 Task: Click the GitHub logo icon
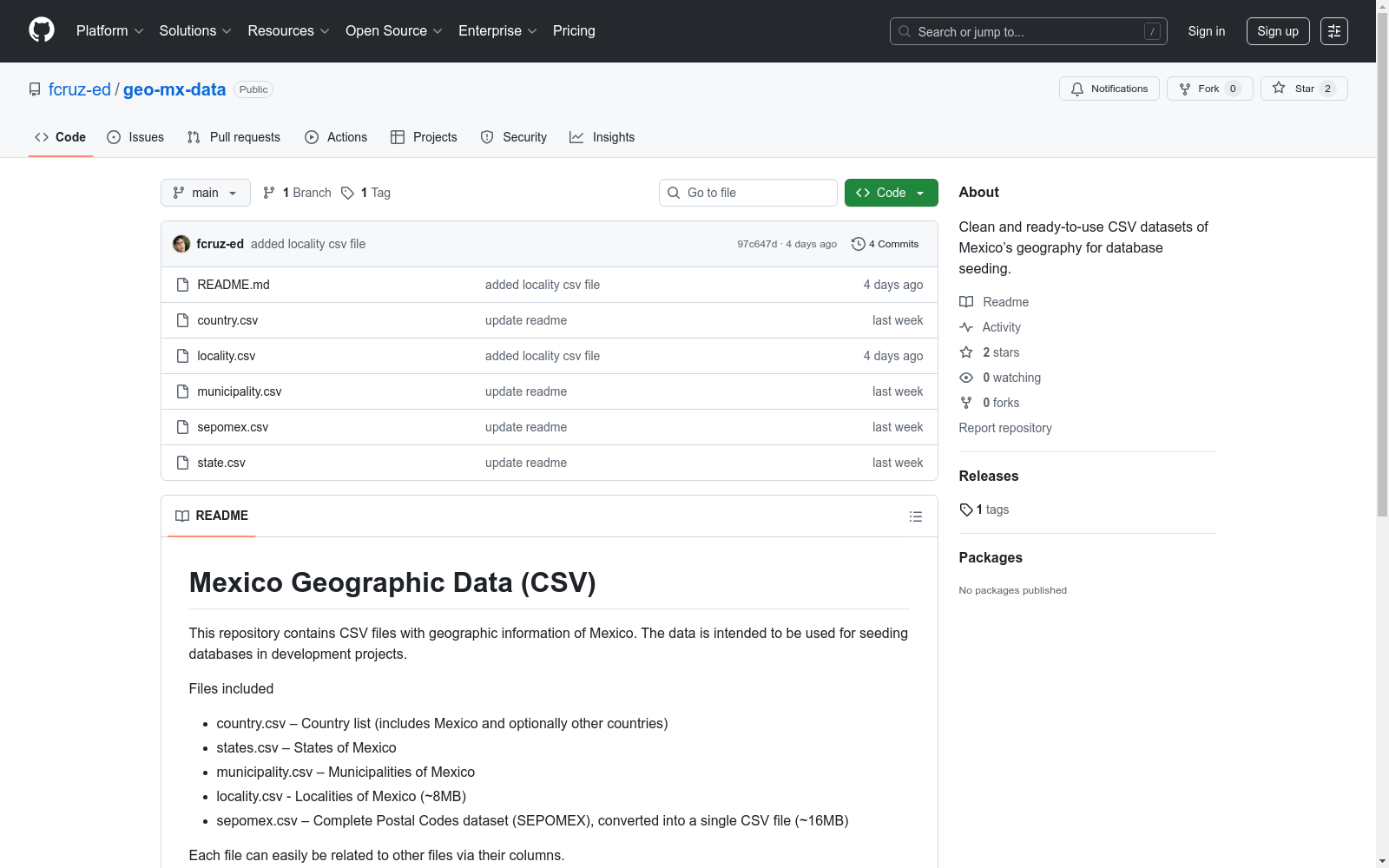pos(42,30)
